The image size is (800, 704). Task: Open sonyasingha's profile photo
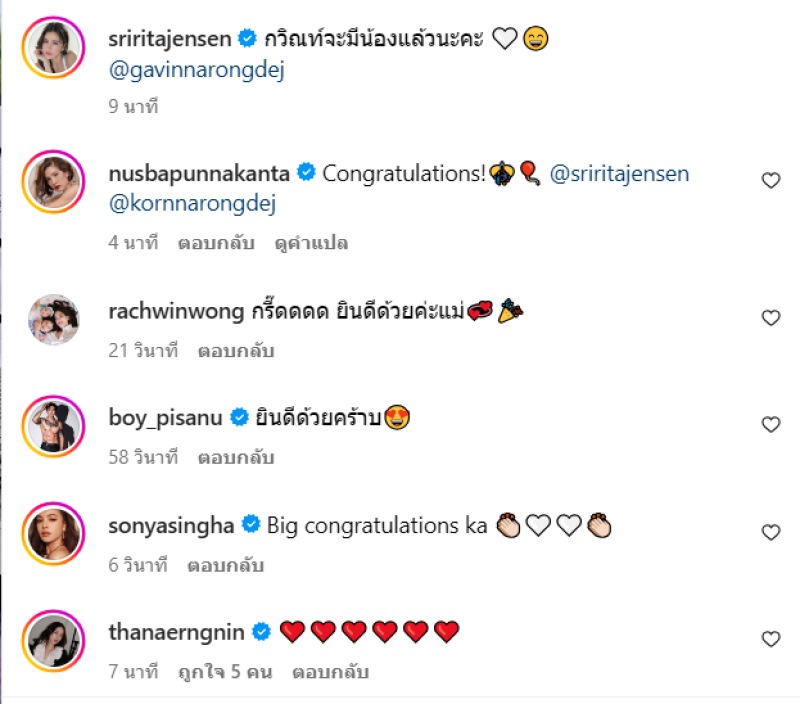[x=53, y=534]
